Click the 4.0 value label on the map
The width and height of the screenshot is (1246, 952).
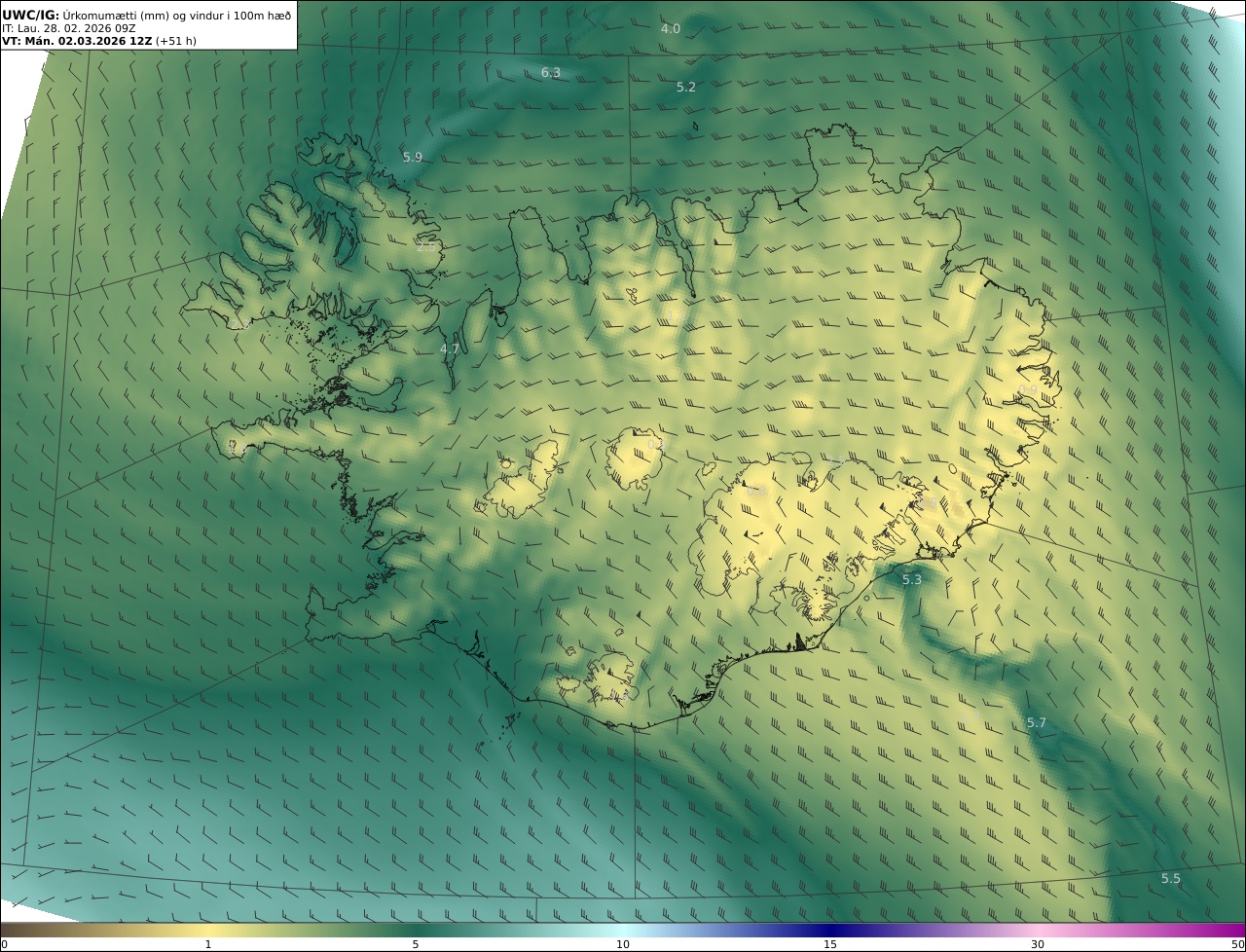[671, 28]
